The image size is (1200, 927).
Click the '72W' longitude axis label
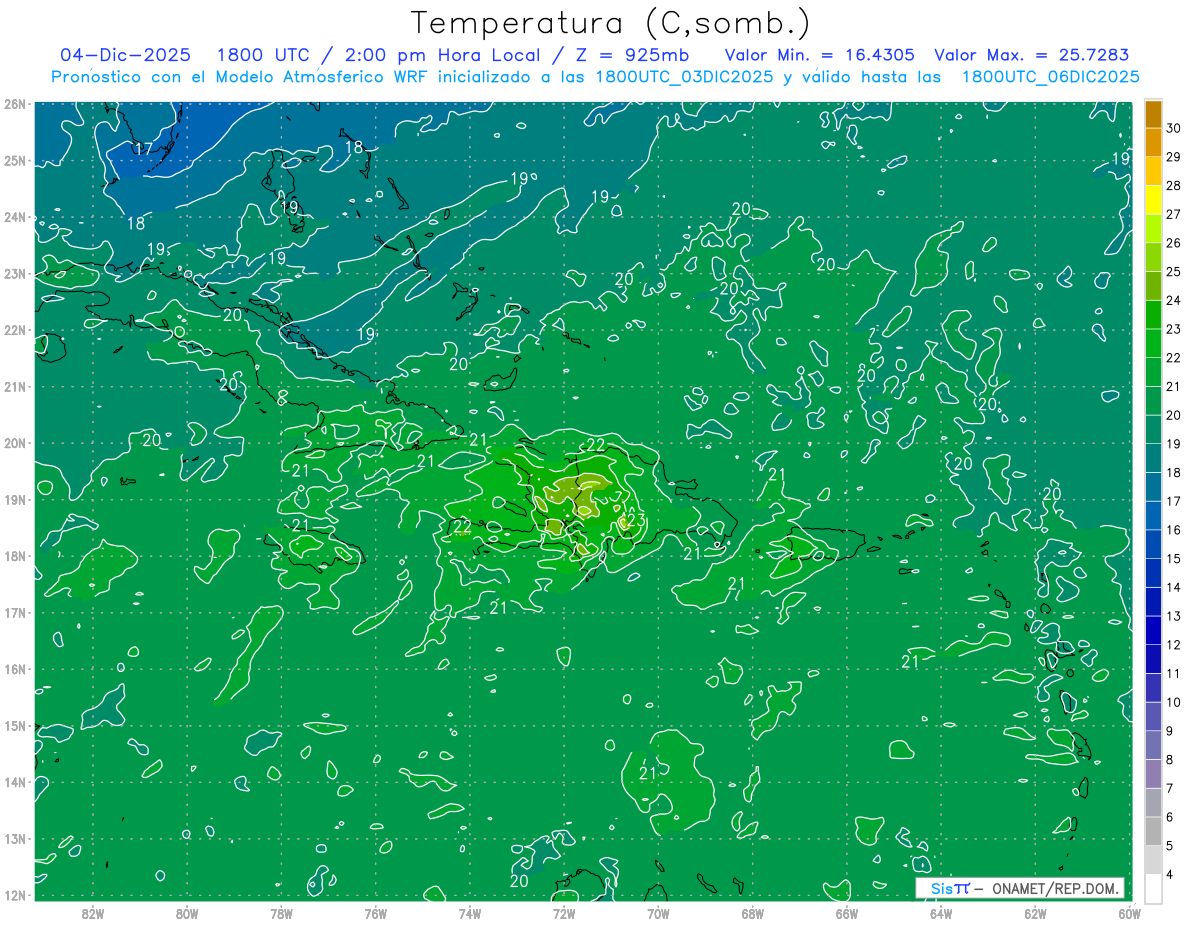point(564,913)
